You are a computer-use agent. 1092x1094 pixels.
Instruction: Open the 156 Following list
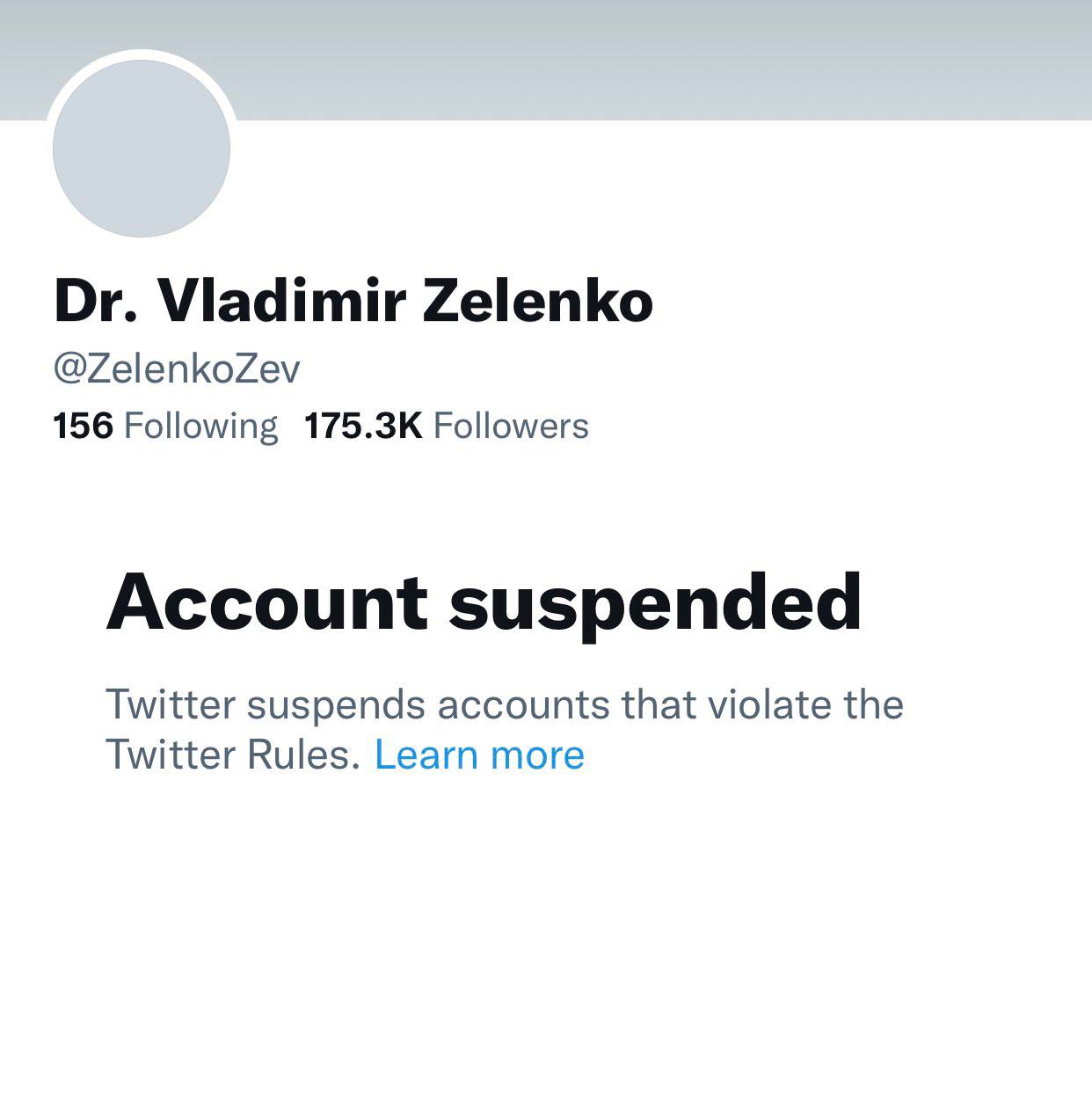coord(164,426)
